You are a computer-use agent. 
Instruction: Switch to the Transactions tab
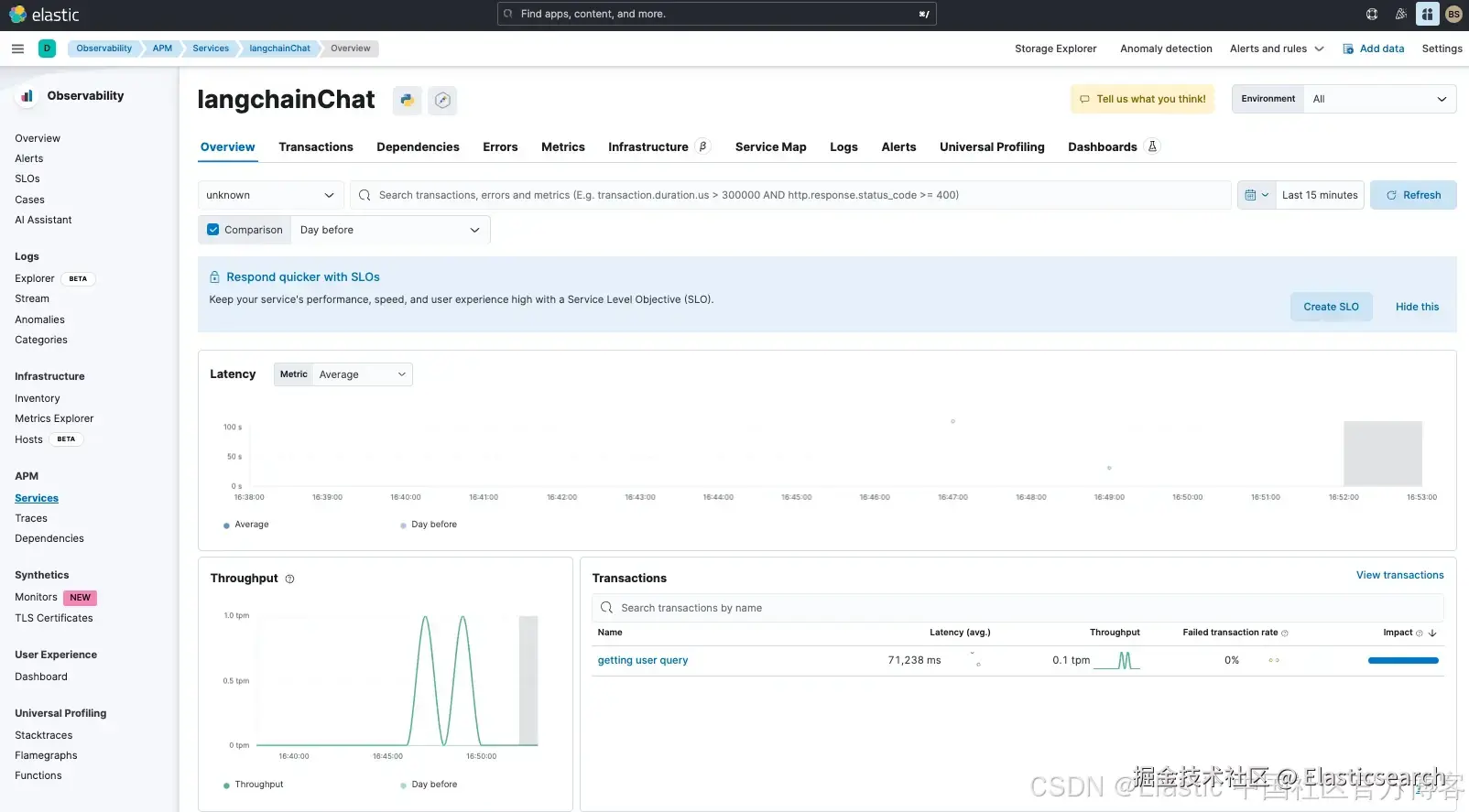(316, 146)
